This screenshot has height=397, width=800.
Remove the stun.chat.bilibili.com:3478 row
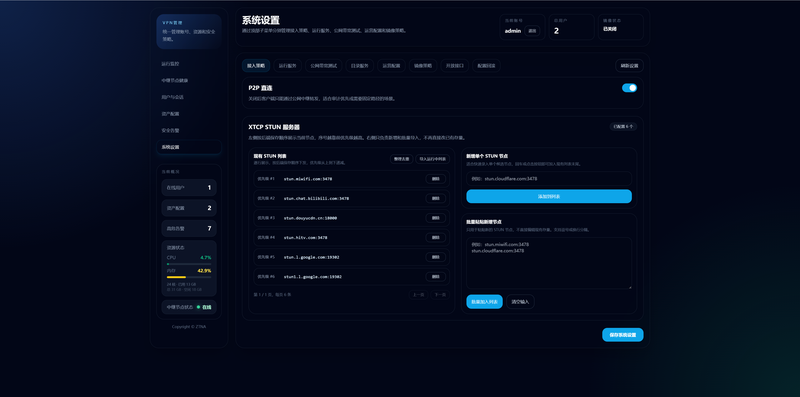click(435, 198)
